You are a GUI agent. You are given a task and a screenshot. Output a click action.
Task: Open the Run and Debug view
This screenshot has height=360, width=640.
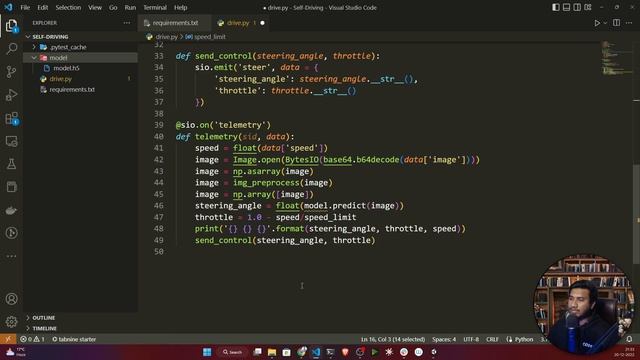[x=11, y=95]
